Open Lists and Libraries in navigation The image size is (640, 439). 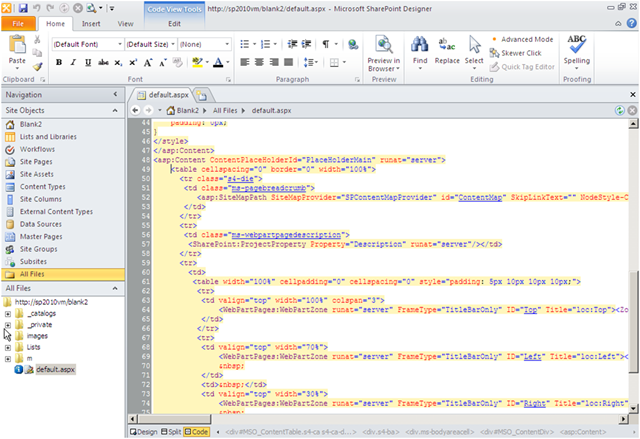pyautogui.click(x=48, y=137)
